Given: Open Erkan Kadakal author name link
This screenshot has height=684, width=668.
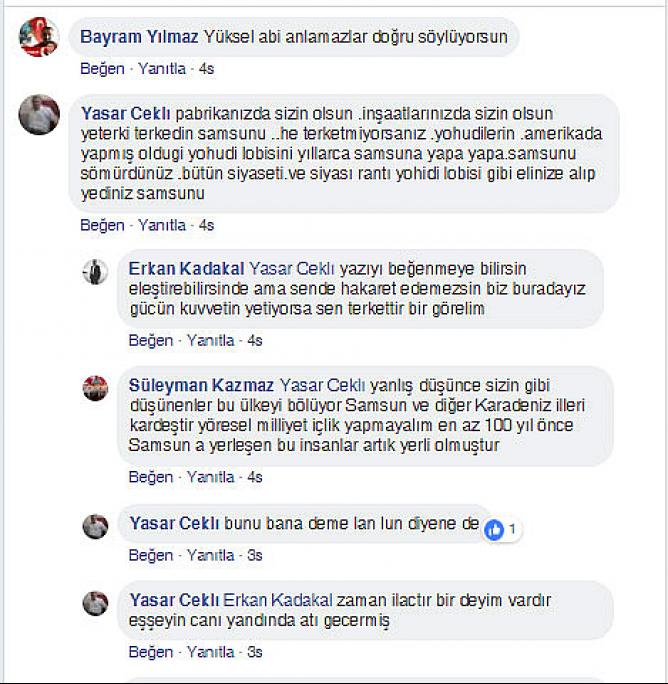Looking at the screenshot, I should point(186,269).
